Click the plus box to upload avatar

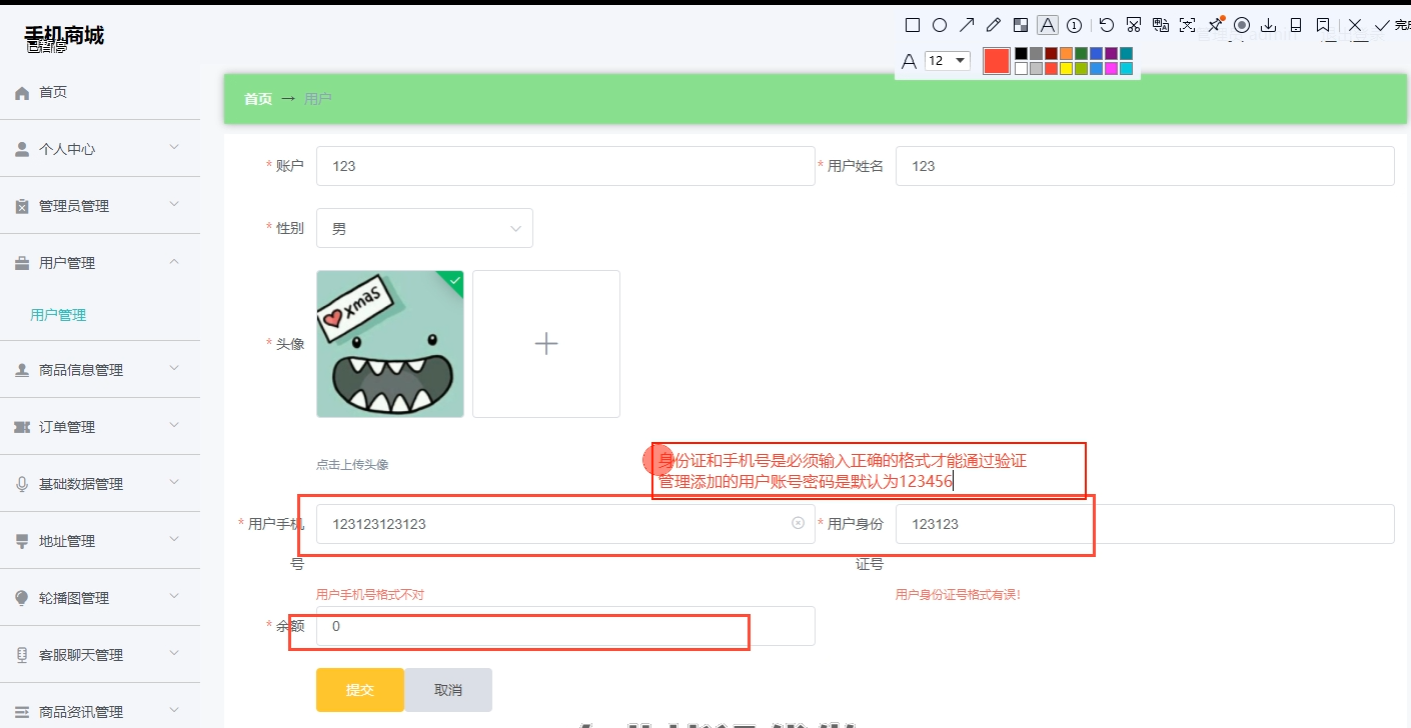[x=546, y=344]
